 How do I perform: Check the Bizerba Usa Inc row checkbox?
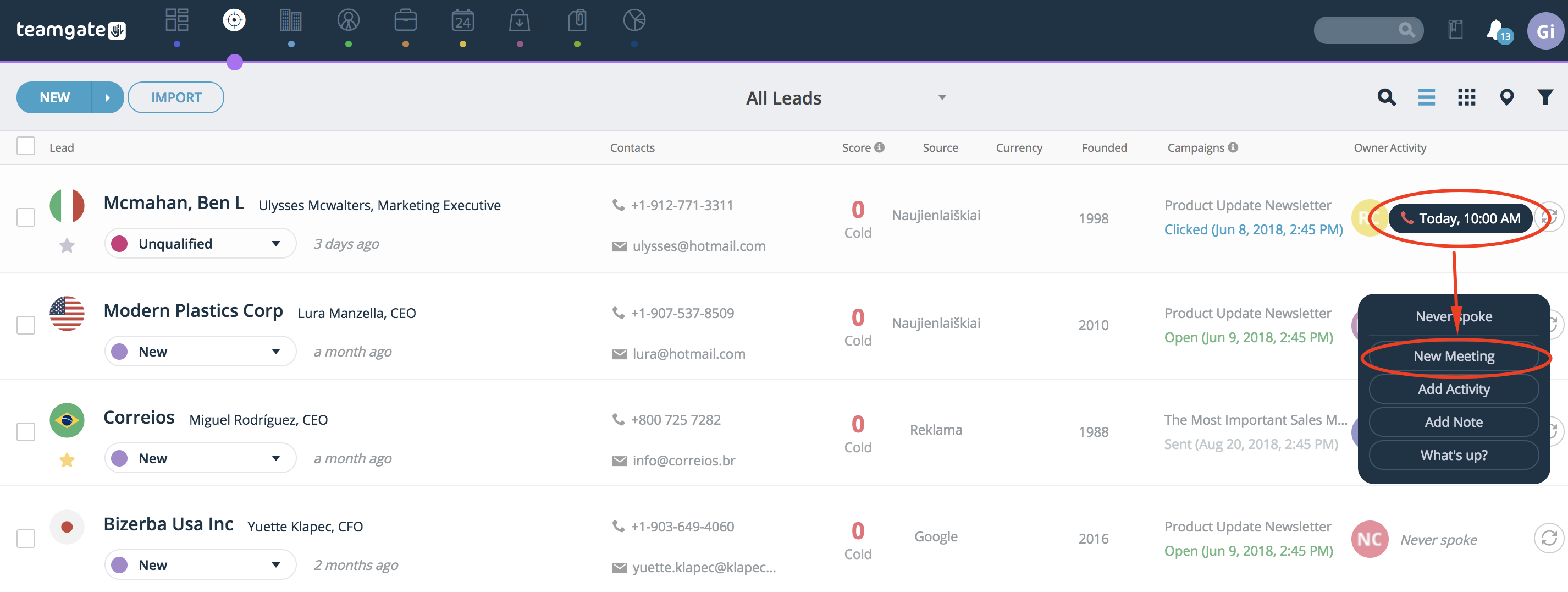25,539
